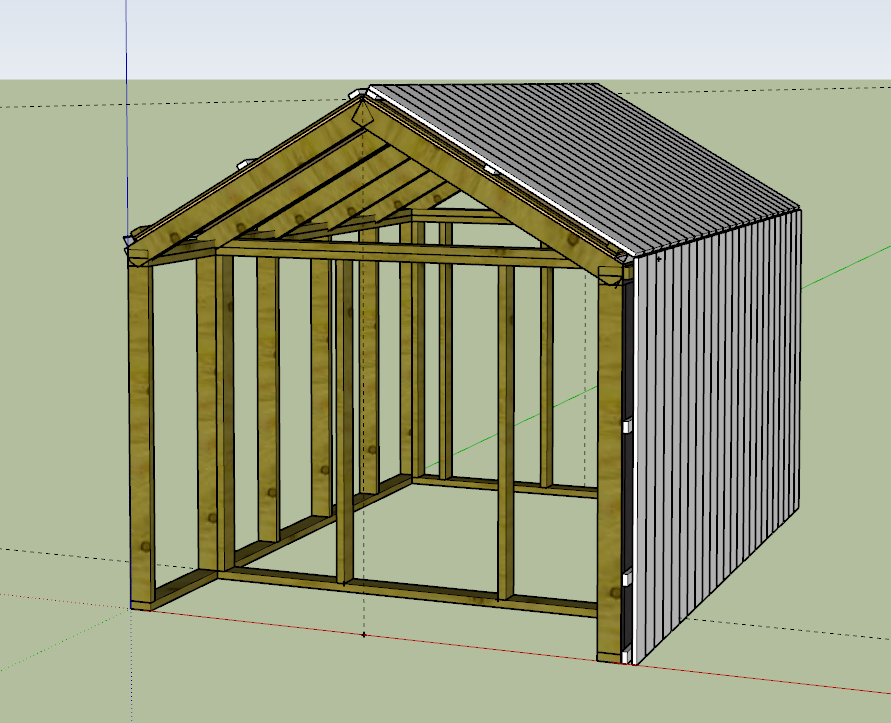Select the guide point on the red axis
Viewport: 891px width, 723px height.
(x=363, y=634)
